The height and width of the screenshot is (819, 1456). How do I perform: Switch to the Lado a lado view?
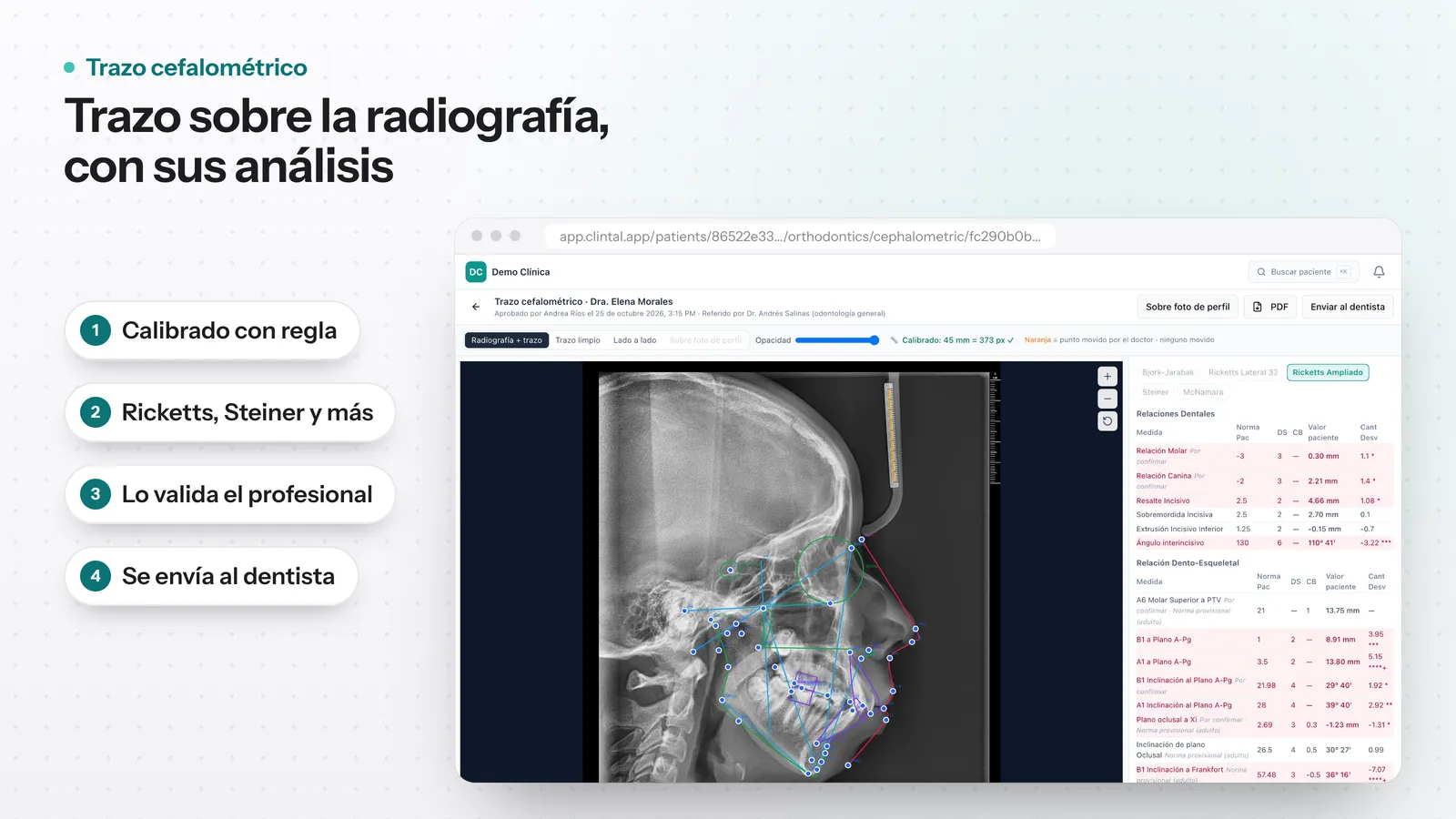tap(634, 340)
